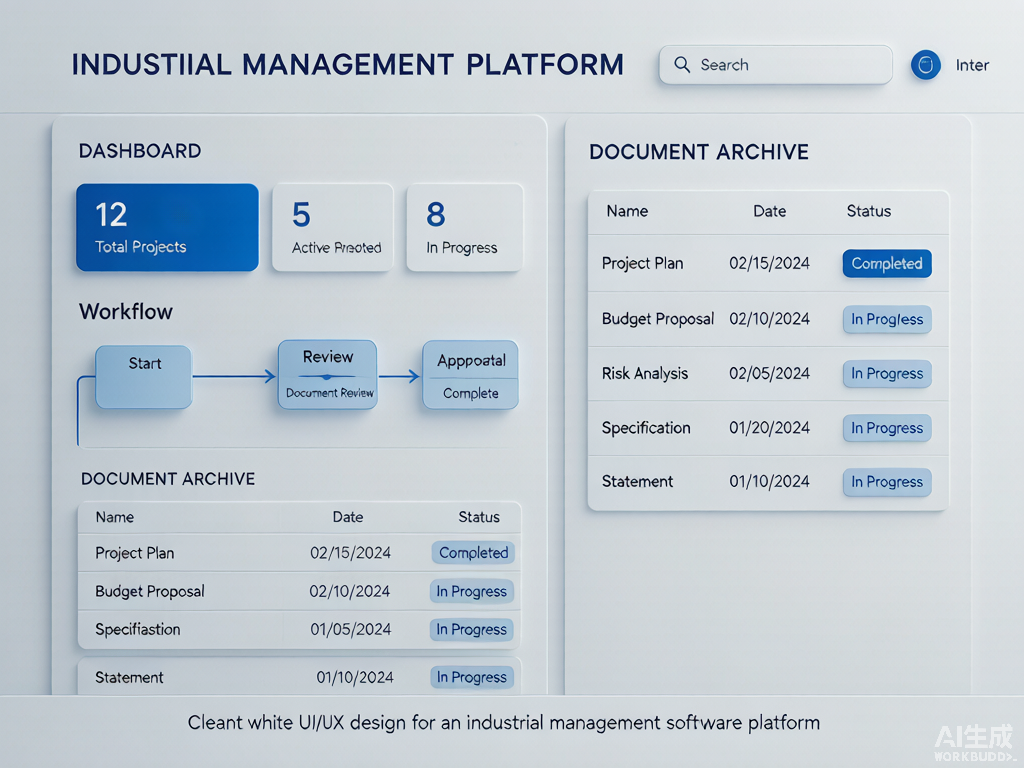The image size is (1024, 768).
Task: Click the In Progress badge for Specification 01/20/2024
Action: [x=887, y=428]
